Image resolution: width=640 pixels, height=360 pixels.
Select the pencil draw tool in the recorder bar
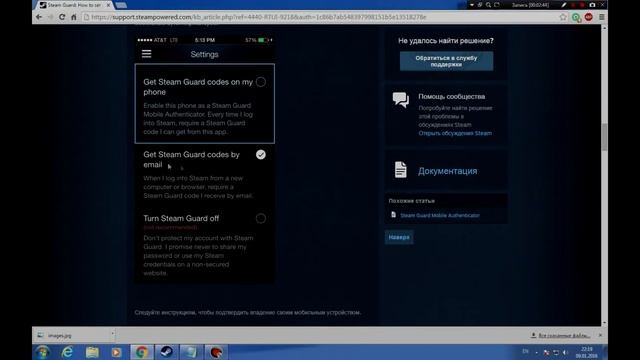564,5
